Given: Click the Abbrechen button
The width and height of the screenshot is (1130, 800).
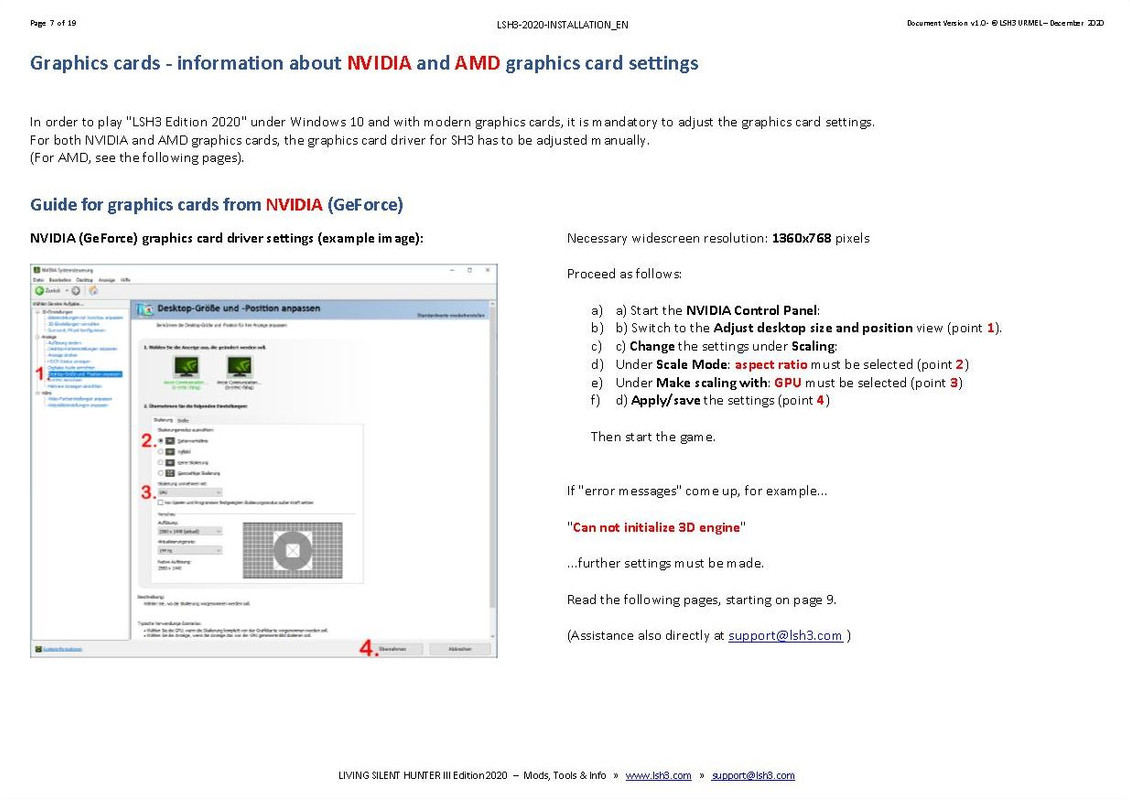Looking at the screenshot, I should 460,649.
